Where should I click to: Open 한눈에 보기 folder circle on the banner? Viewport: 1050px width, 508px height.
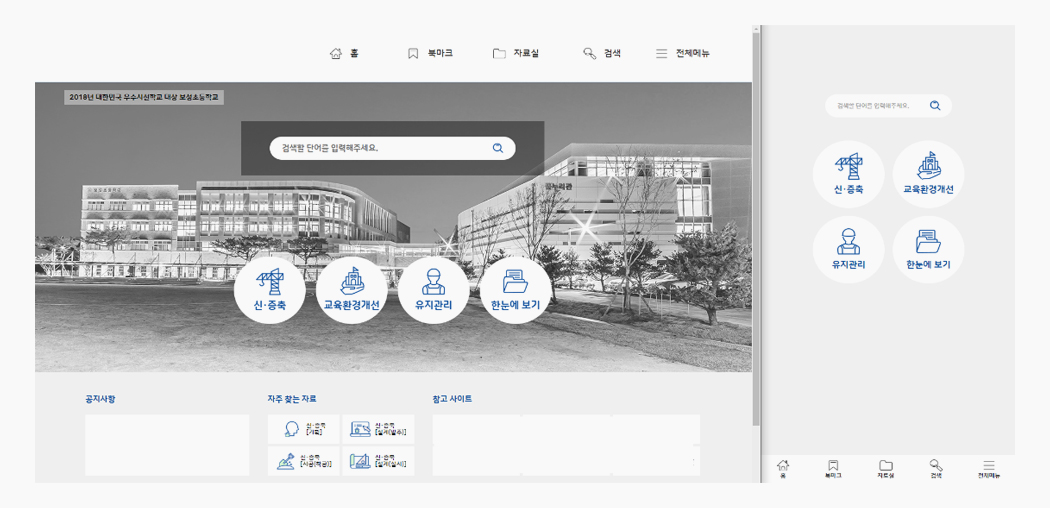tap(515, 290)
